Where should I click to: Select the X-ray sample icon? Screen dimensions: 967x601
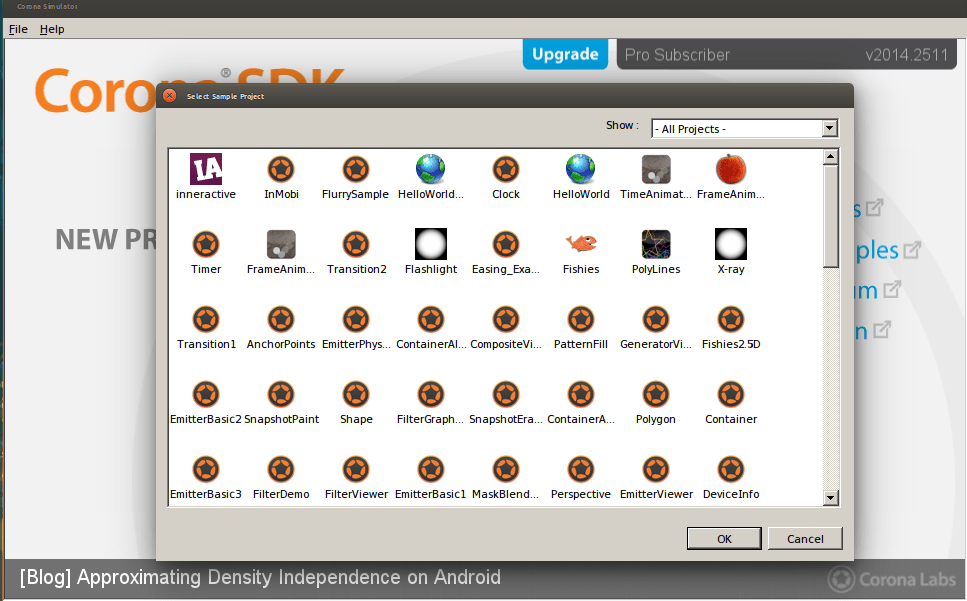731,244
